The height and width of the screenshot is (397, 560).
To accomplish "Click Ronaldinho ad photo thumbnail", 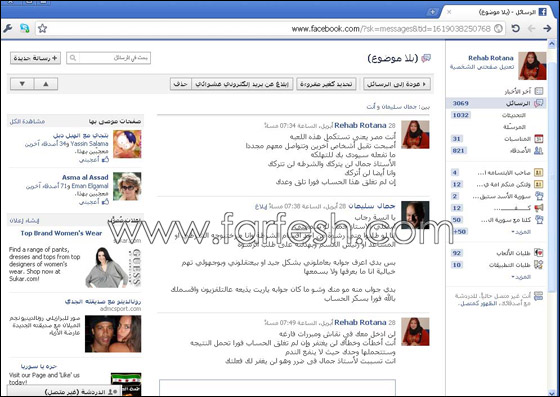I will pyautogui.click(x=113, y=334).
